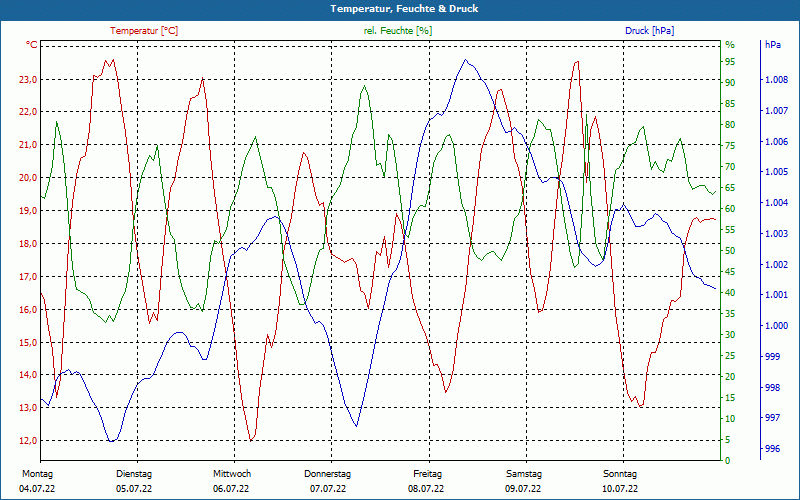Viewport: 800px width, 500px height.
Task: Click the chart title 'Temperatur, Feuchte & Druck'
Action: pyautogui.click(x=404, y=9)
